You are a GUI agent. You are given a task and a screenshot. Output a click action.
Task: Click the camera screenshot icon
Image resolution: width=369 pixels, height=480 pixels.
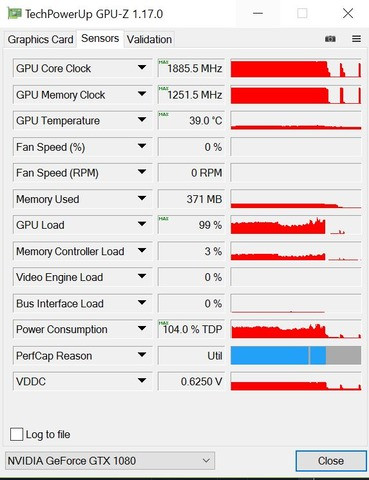[x=330, y=39]
